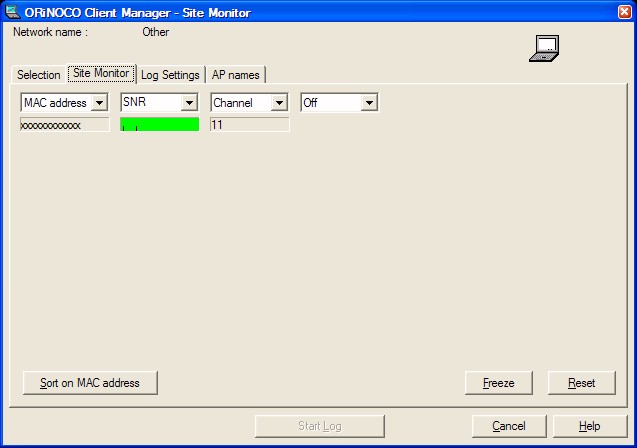Click the laptop connection status icon
Image resolution: width=637 pixels, height=448 pixels.
tap(544, 48)
